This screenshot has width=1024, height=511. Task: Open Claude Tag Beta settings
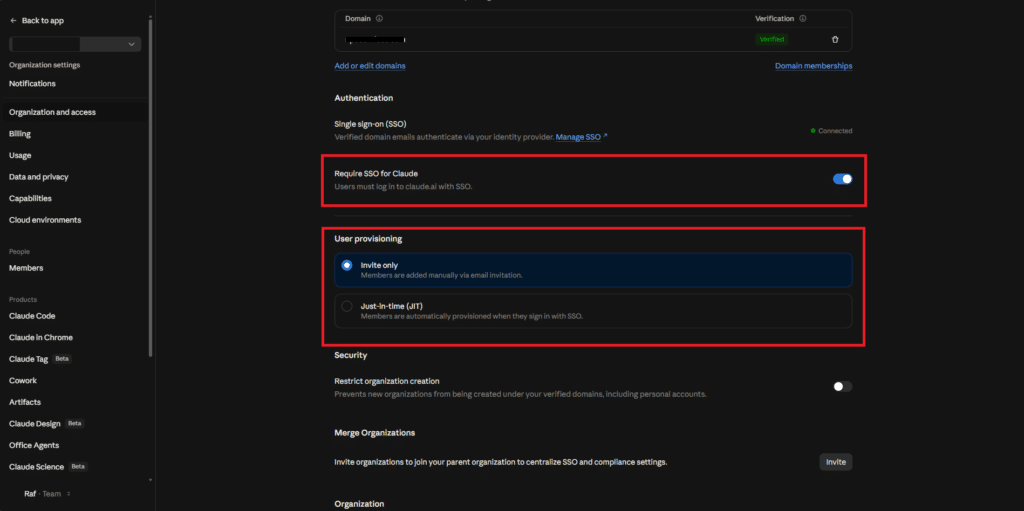(40, 359)
